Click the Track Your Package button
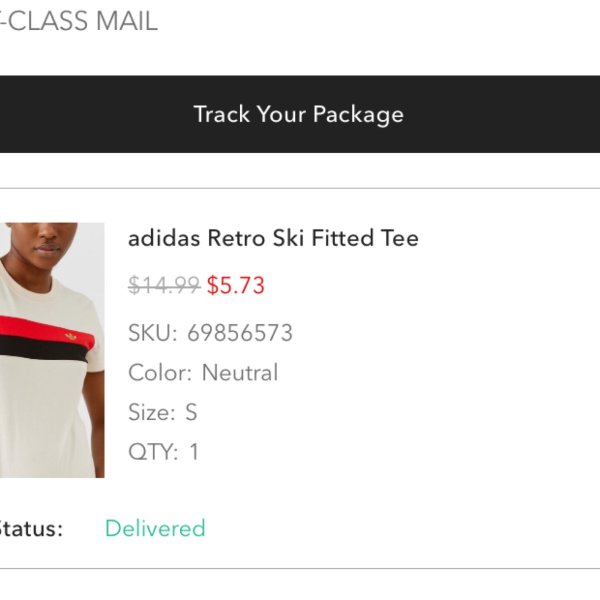The height and width of the screenshot is (600, 600). 300,114
